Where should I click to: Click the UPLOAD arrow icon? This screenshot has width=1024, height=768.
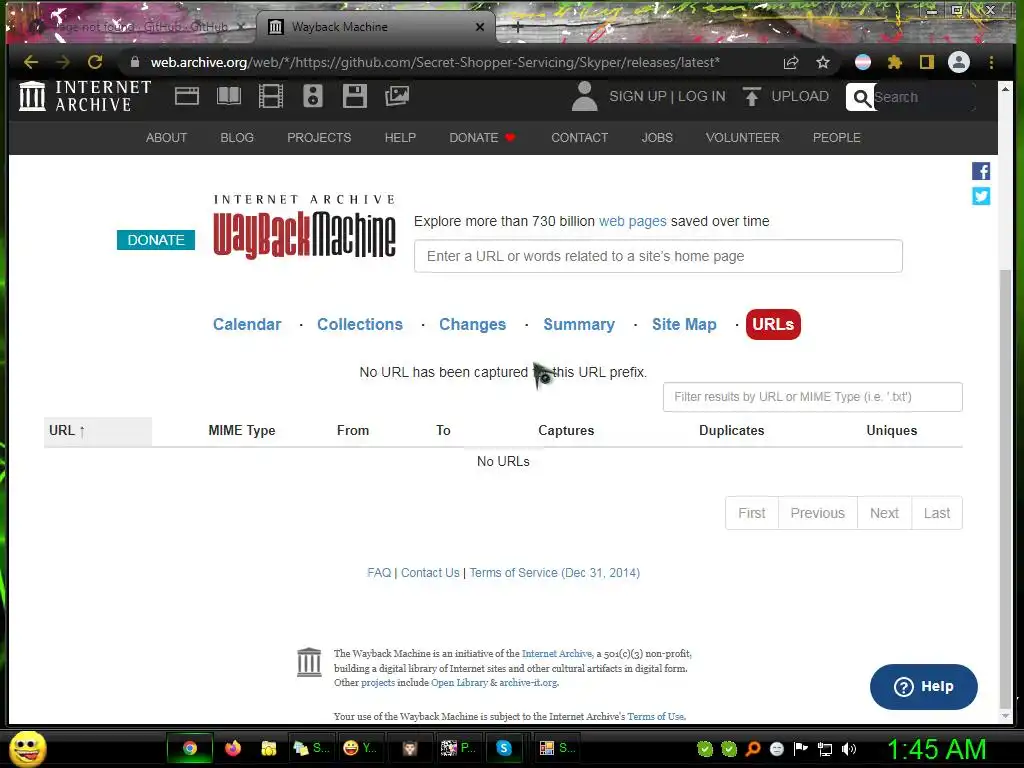(x=752, y=96)
